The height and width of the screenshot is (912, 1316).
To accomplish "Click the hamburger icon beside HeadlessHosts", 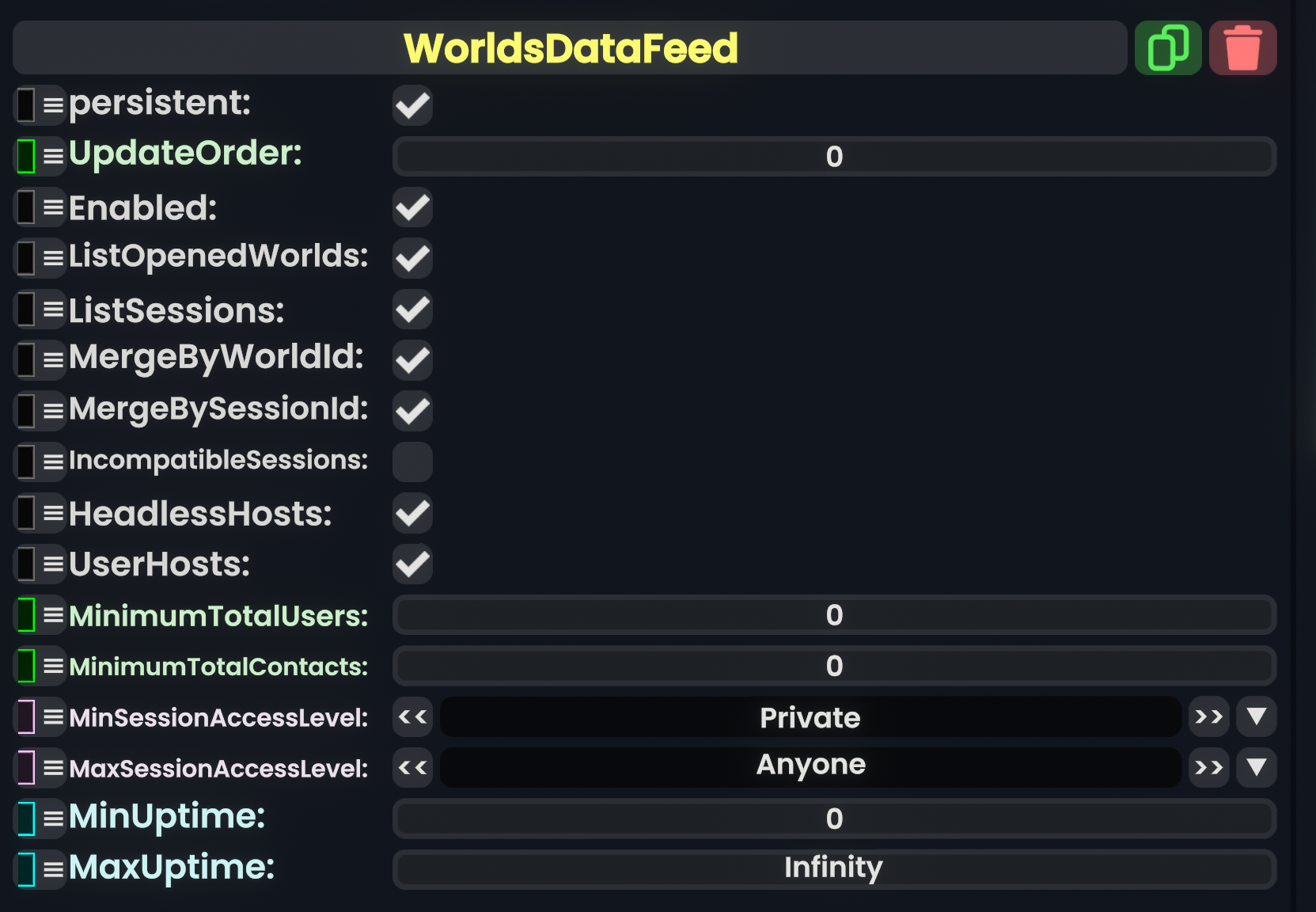I will (53, 514).
